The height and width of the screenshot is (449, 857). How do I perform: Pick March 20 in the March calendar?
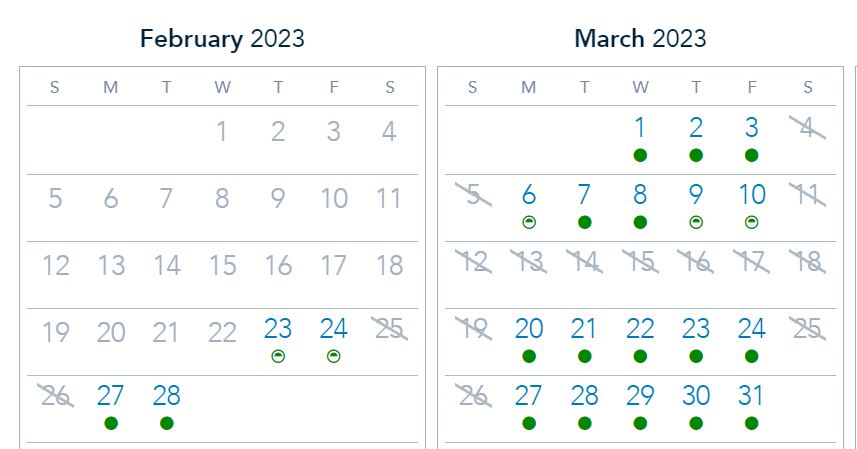coord(529,328)
